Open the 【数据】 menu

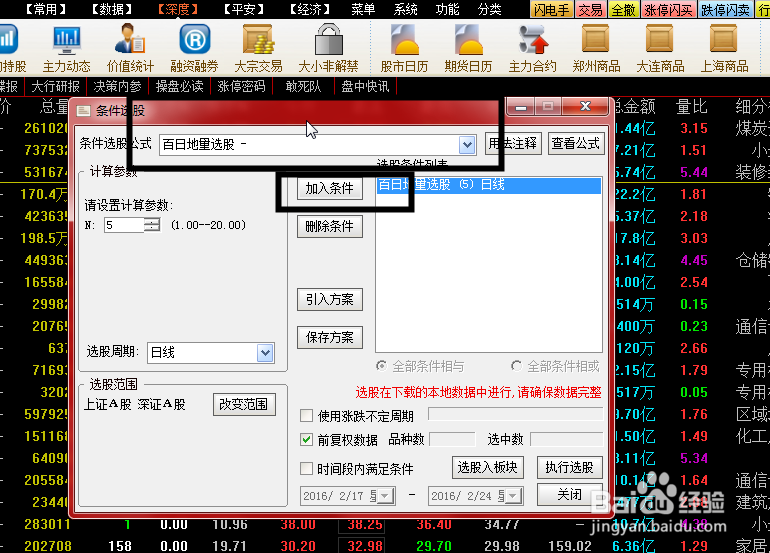tap(111, 9)
